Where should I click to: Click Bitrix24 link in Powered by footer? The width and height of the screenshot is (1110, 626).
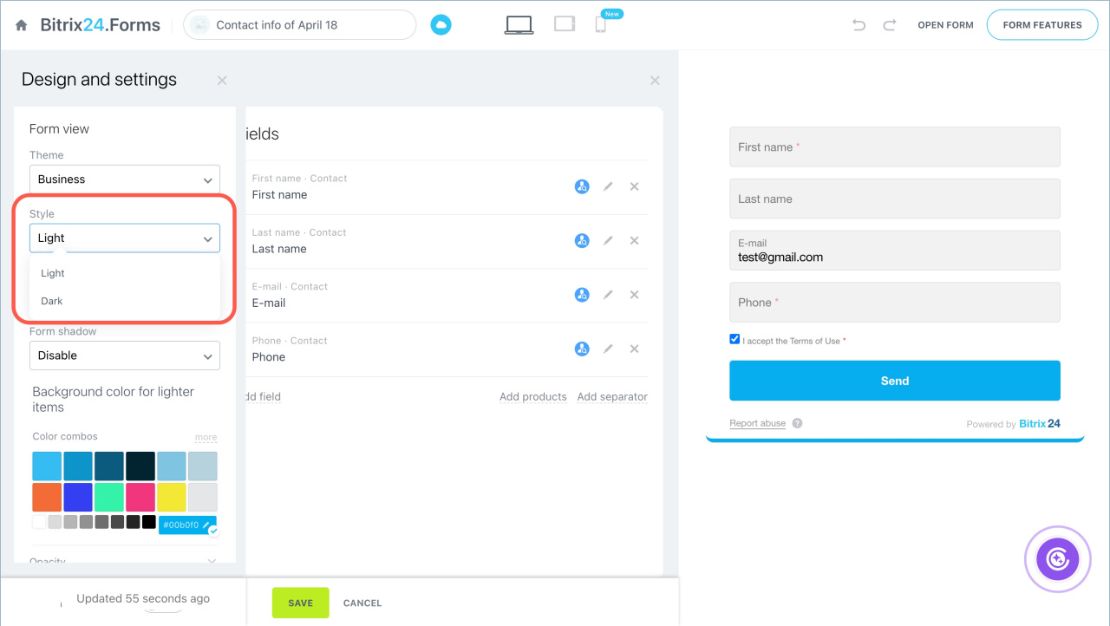point(1039,423)
